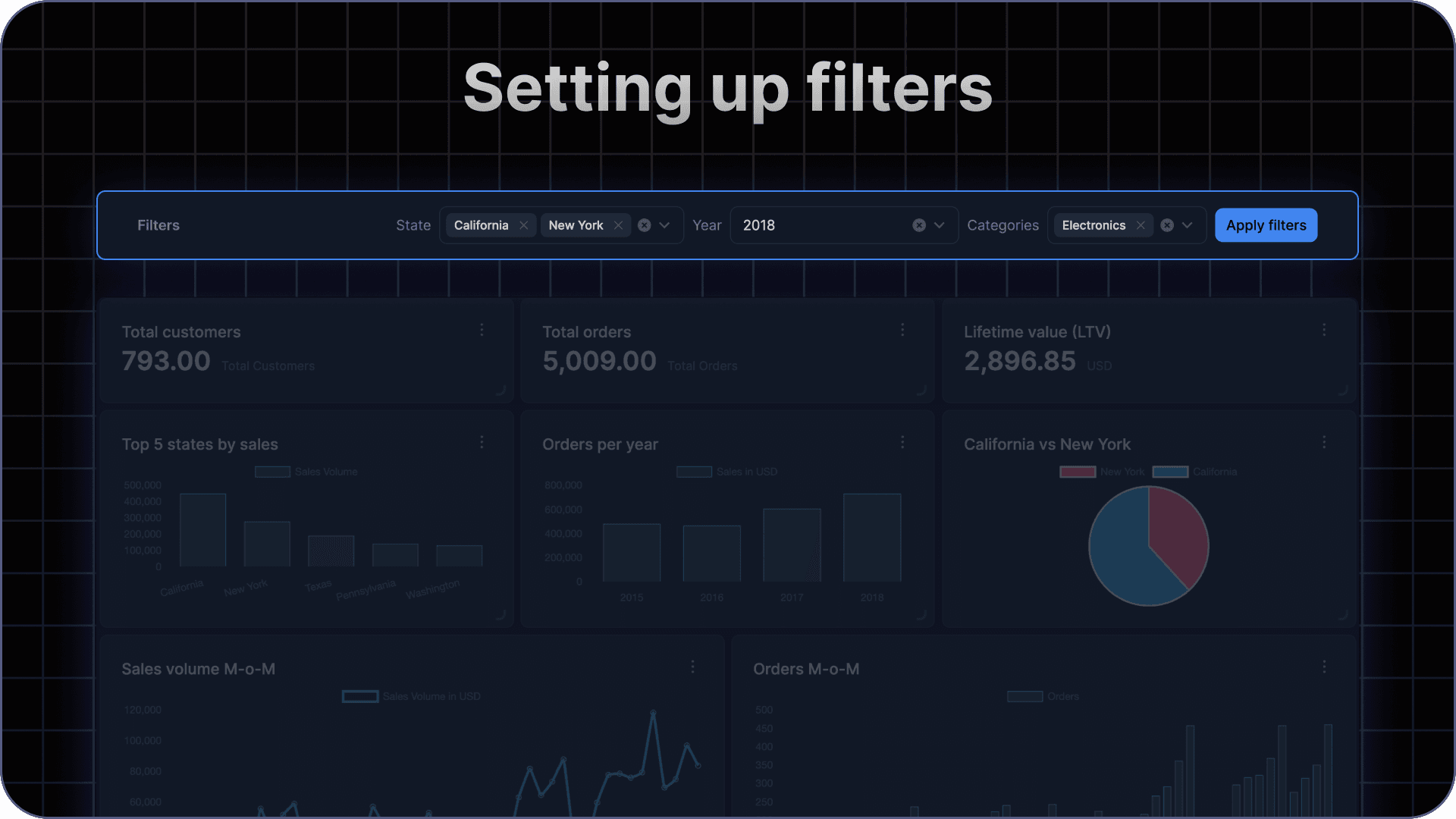Image resolution: width=1456 pixels, height=819 pixels.
Task: Open Total customers card options menu
Action: tap(482, 330)
